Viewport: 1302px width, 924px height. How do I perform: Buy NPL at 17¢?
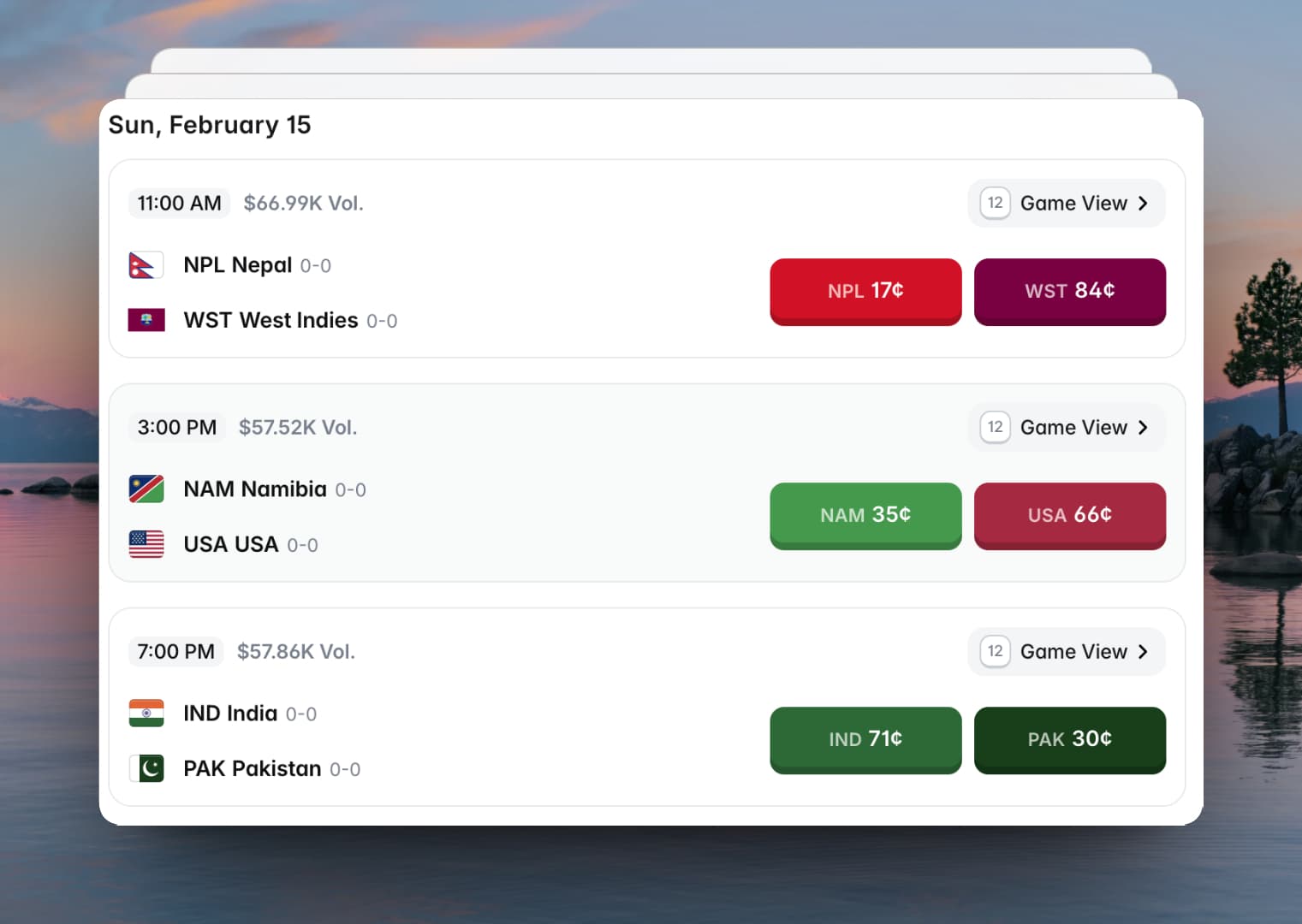point(865,291)
